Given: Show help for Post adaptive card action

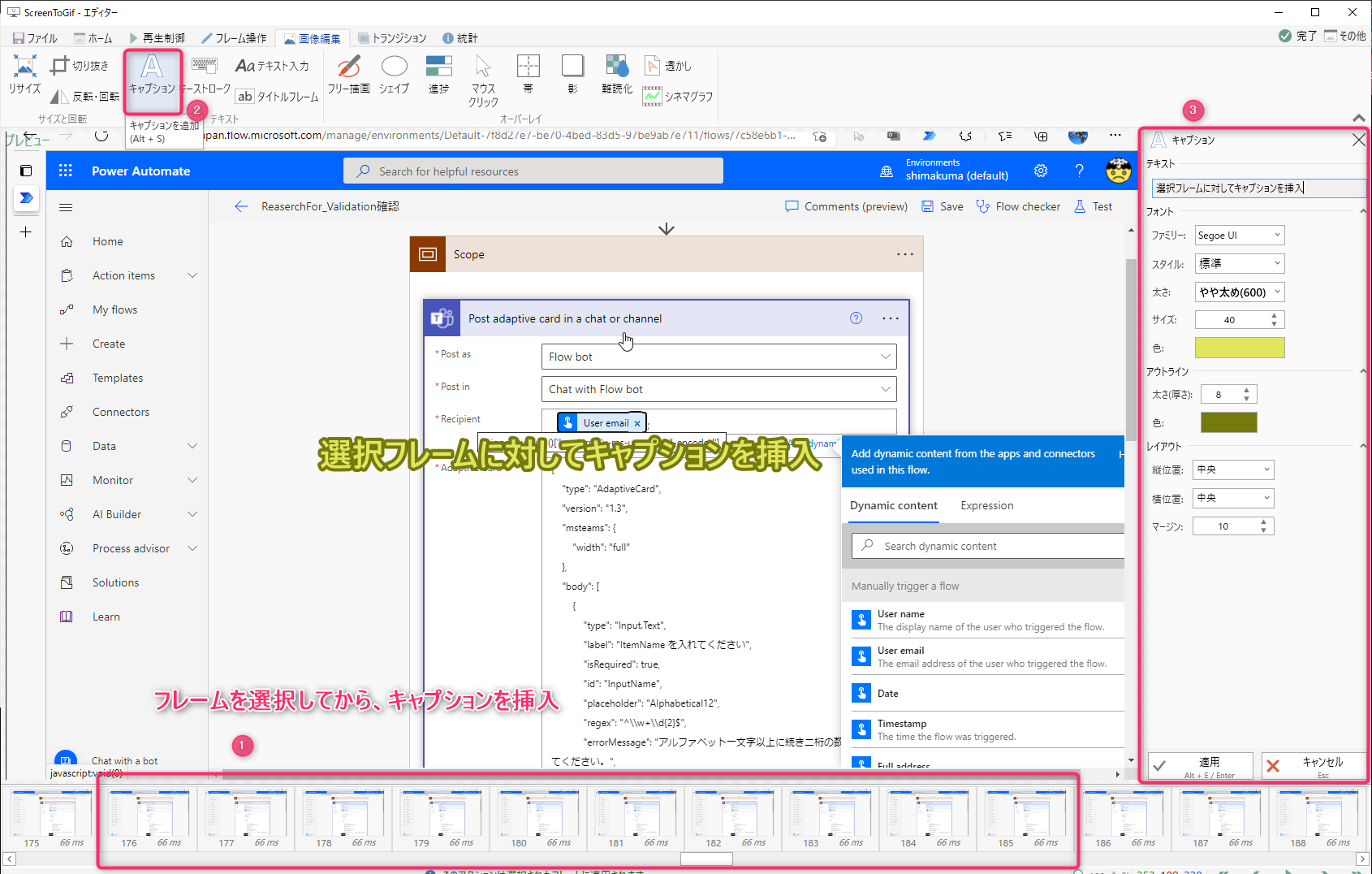Looking at the screenshot, I should [856, 318].
